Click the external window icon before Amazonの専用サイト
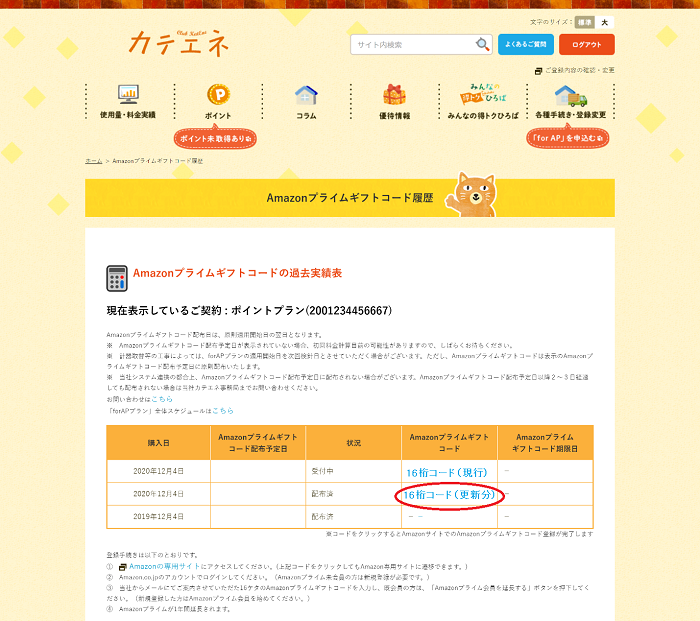The width and height of the screenshot is (700, 621). click(123, 567)
